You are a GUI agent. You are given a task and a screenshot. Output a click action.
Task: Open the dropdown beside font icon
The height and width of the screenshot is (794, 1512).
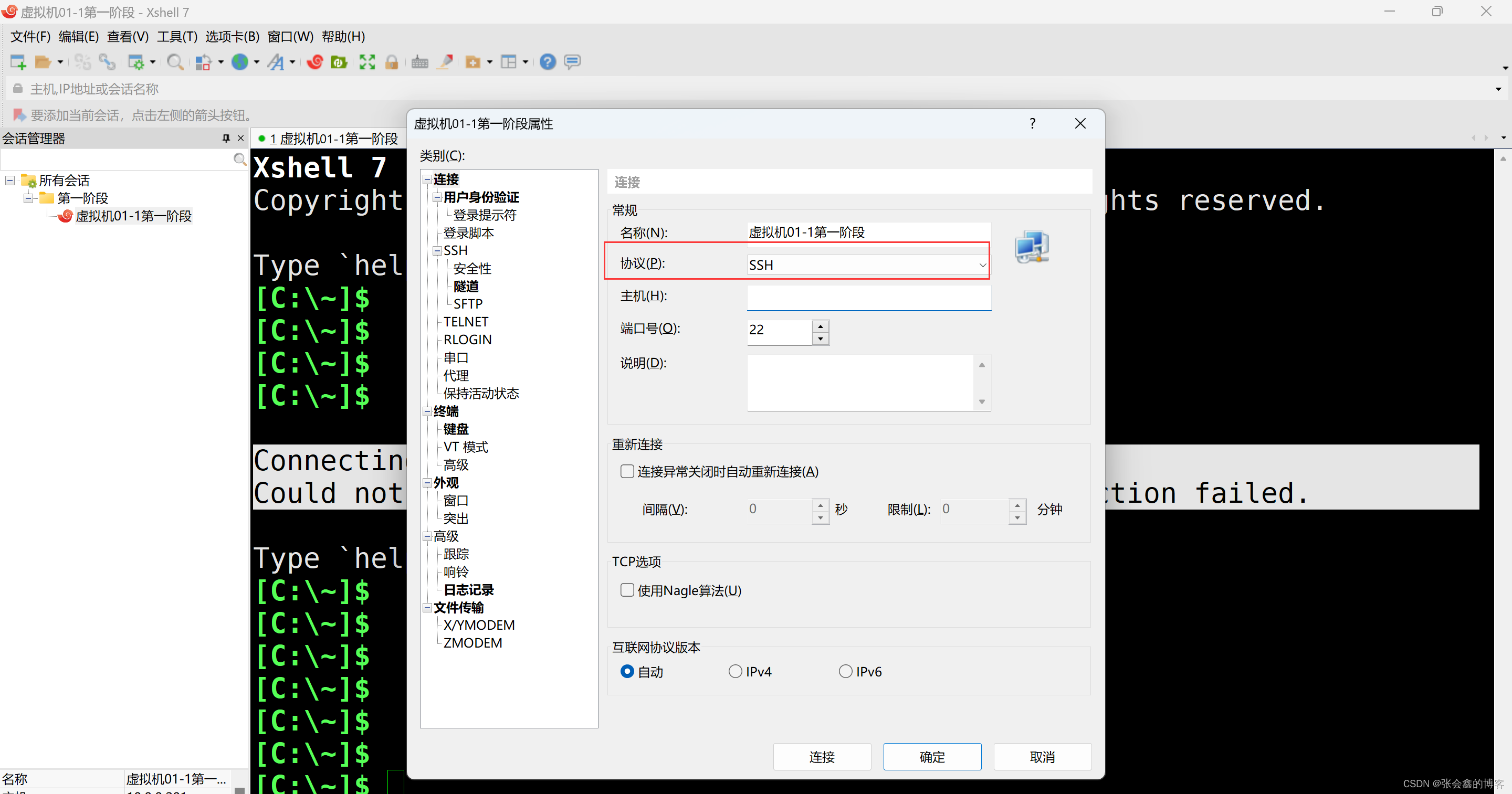292,61
